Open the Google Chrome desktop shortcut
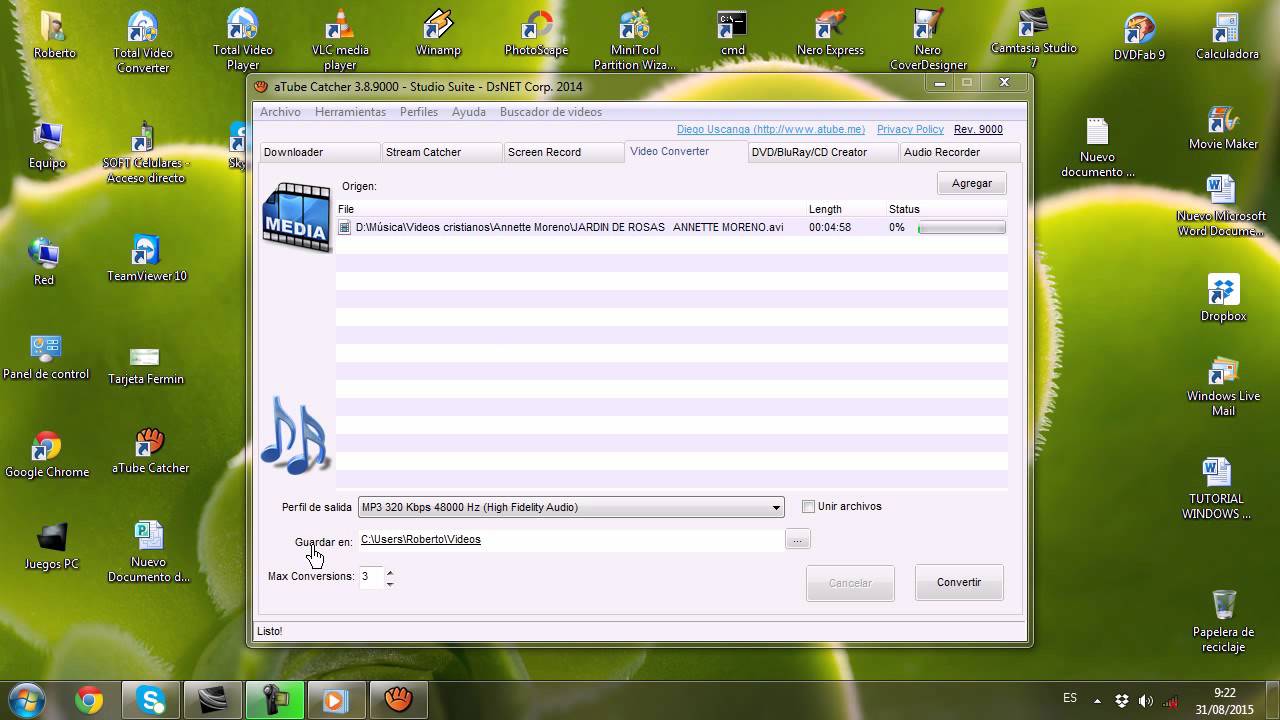This screenshot has height=720, width=1280. 47,454
